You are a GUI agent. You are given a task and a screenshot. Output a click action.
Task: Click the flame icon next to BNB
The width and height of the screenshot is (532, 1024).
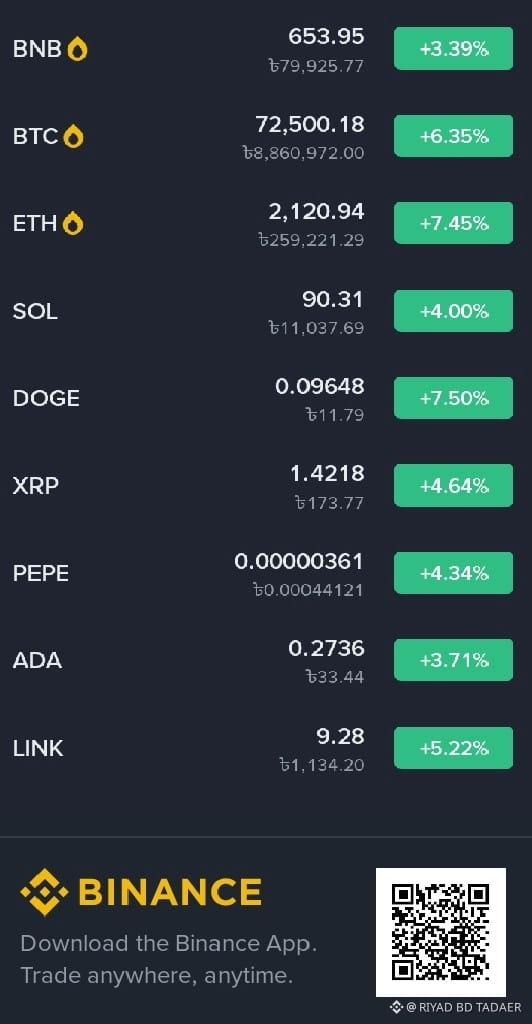78,49
